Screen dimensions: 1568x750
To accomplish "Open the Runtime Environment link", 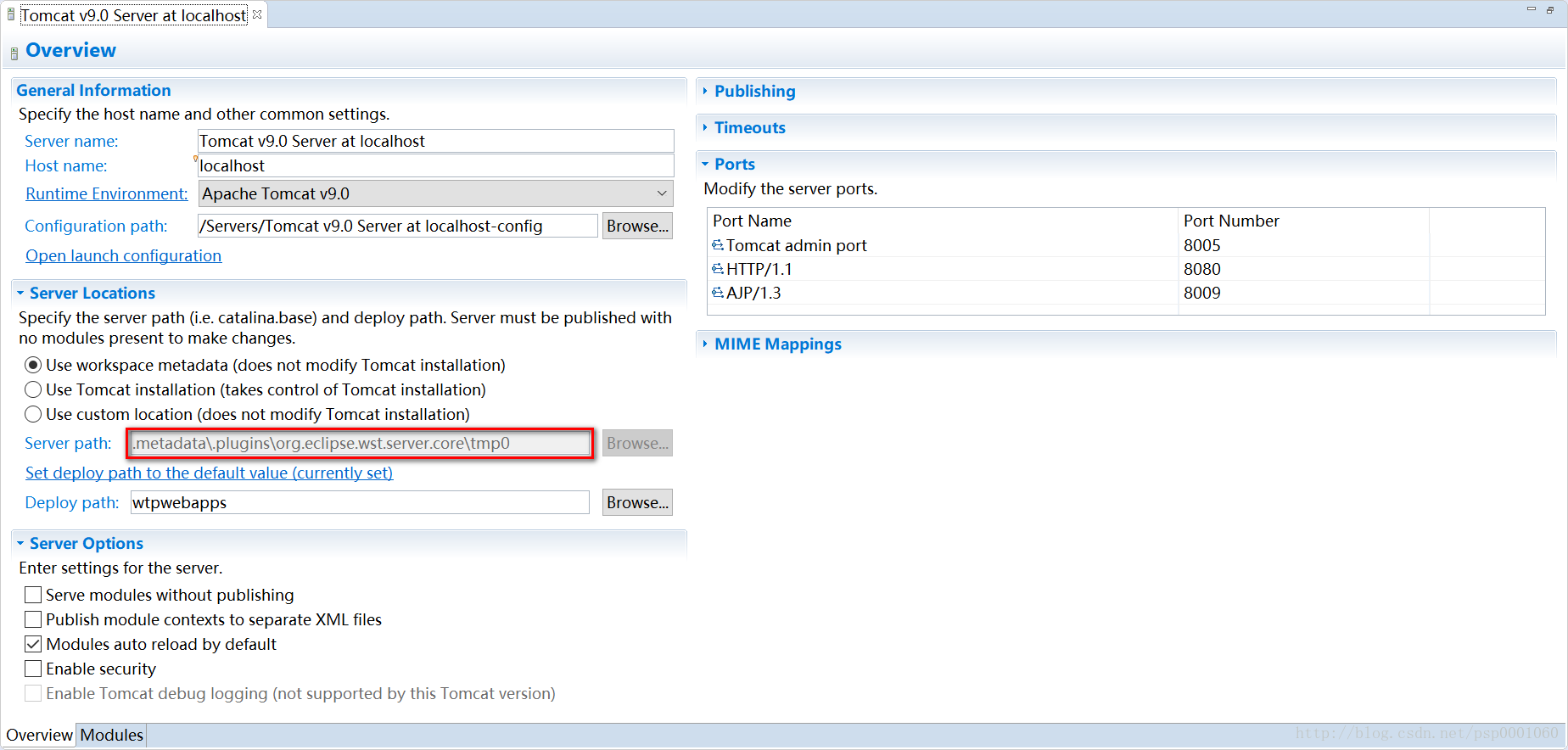I will tap(106, 193).
